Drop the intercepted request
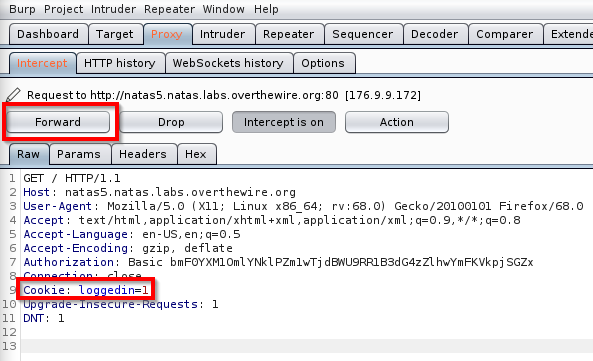This screenshot has width=593, height=361. tap(171, 122)
